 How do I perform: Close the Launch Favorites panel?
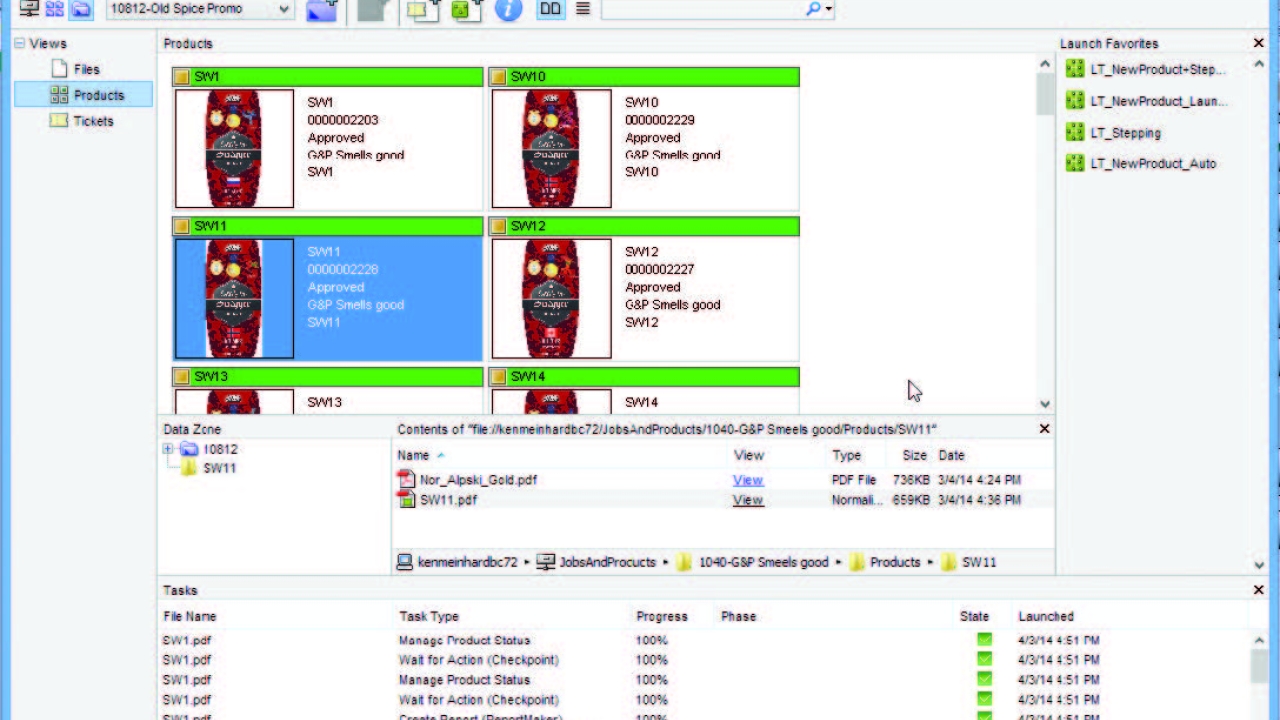(1258, 43)
